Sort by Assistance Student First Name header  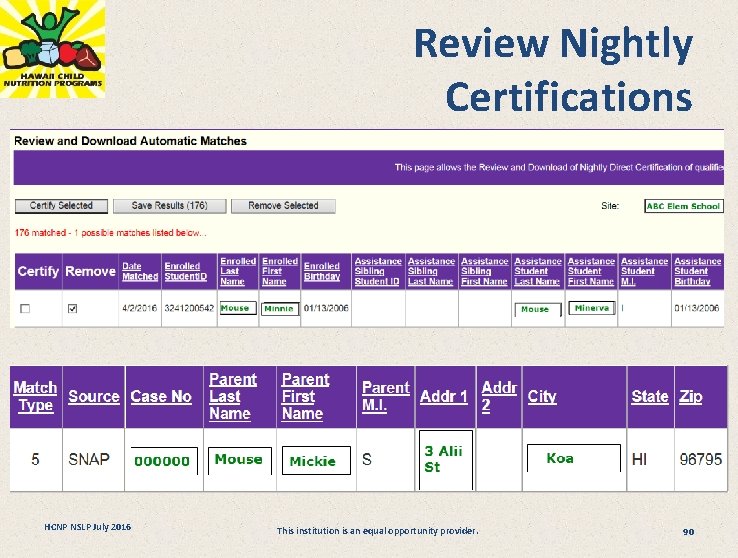click(591, 271)
